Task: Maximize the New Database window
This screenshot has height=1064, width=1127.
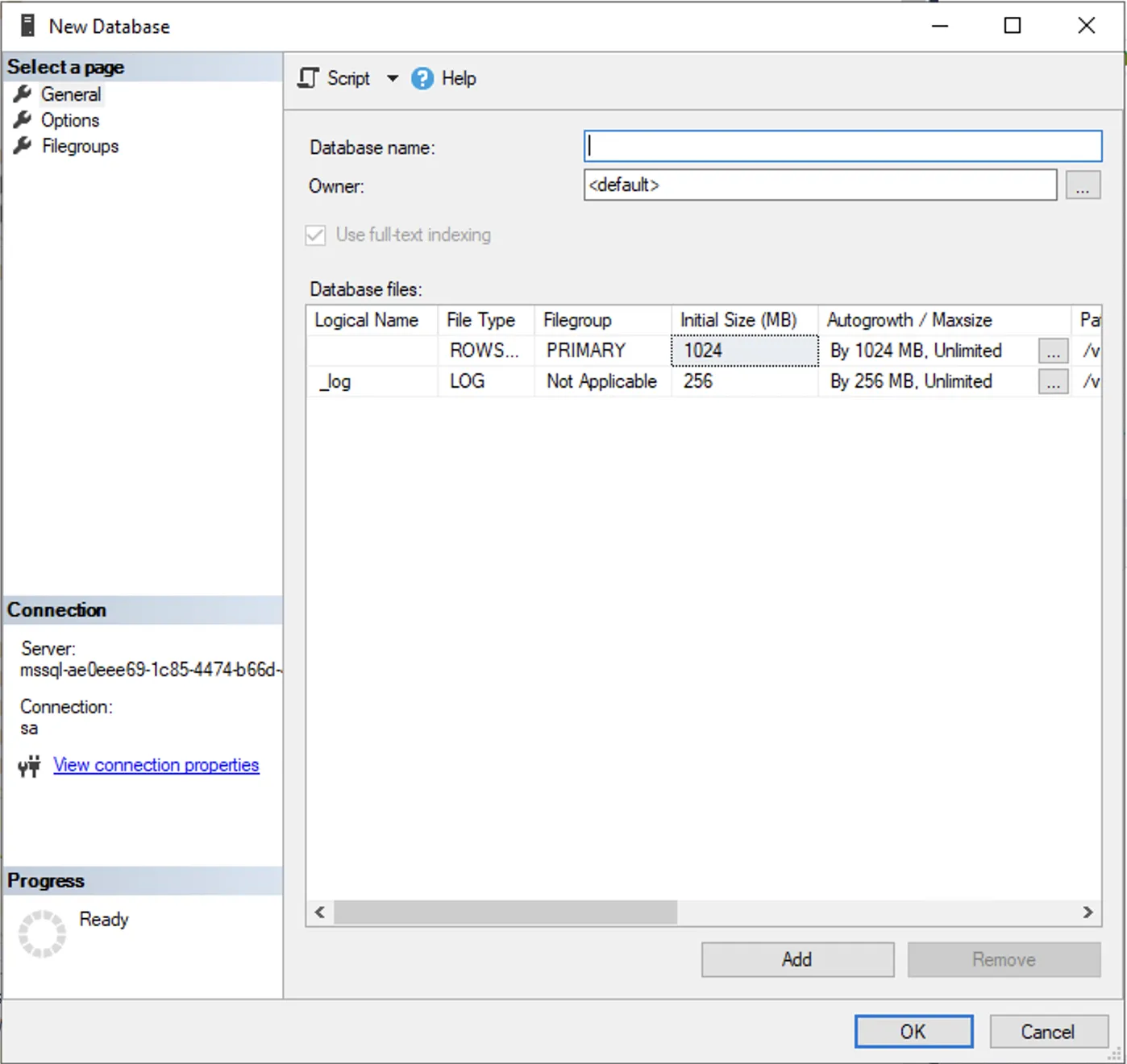Action: coord(1013,26)
